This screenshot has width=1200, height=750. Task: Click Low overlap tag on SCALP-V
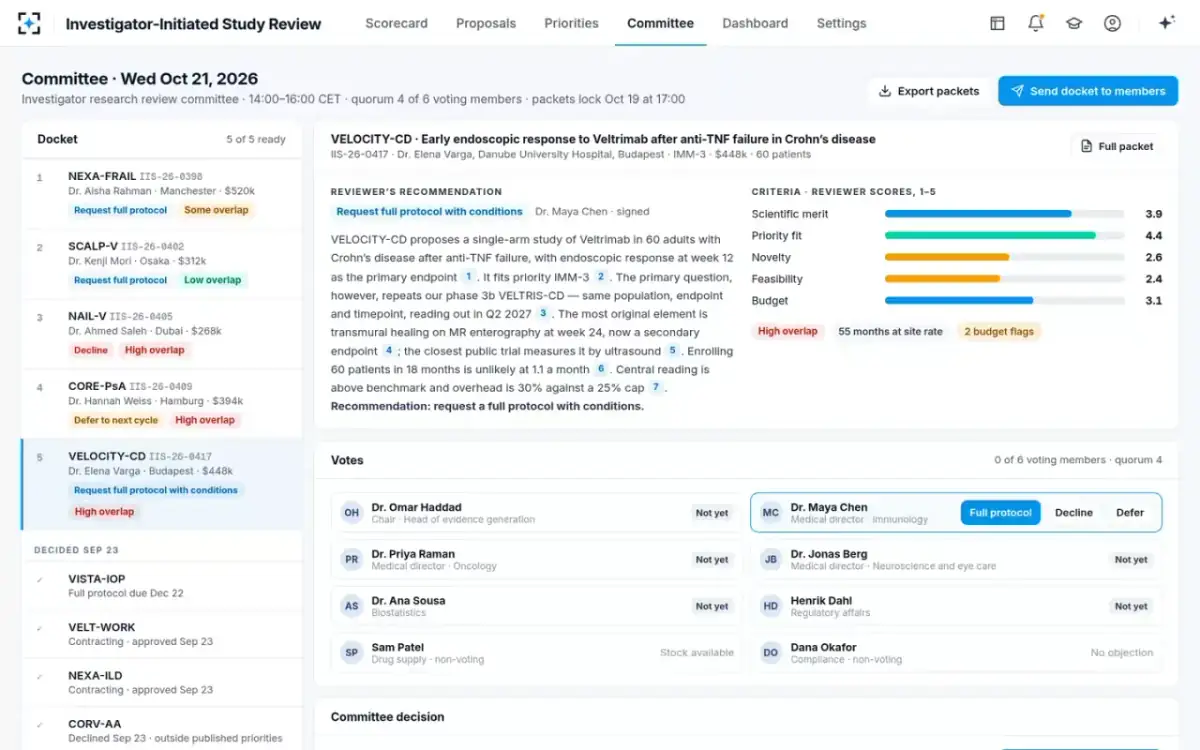213,280
